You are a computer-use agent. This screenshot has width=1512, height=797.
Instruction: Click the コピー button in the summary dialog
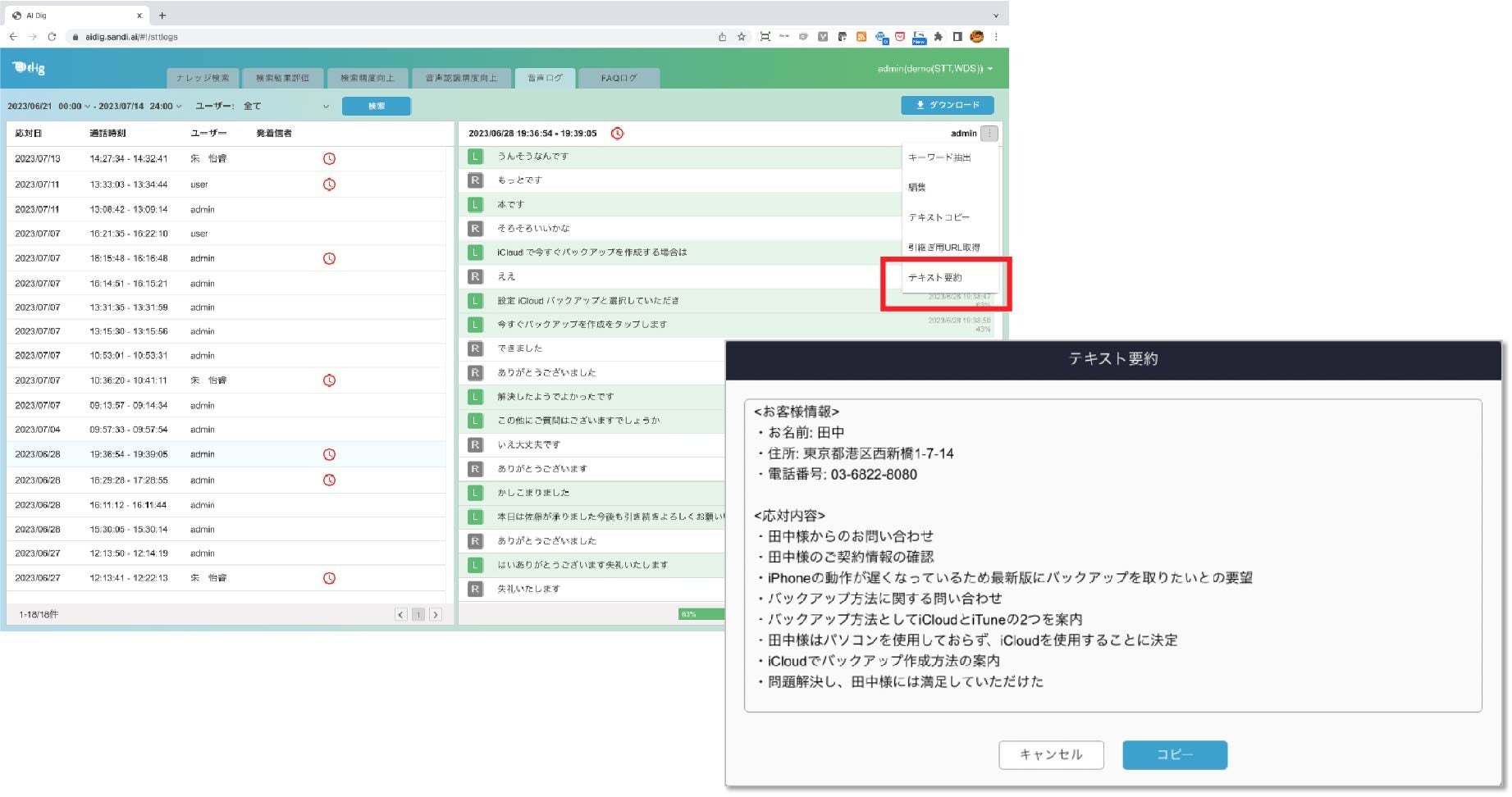tap(1174, 754)
